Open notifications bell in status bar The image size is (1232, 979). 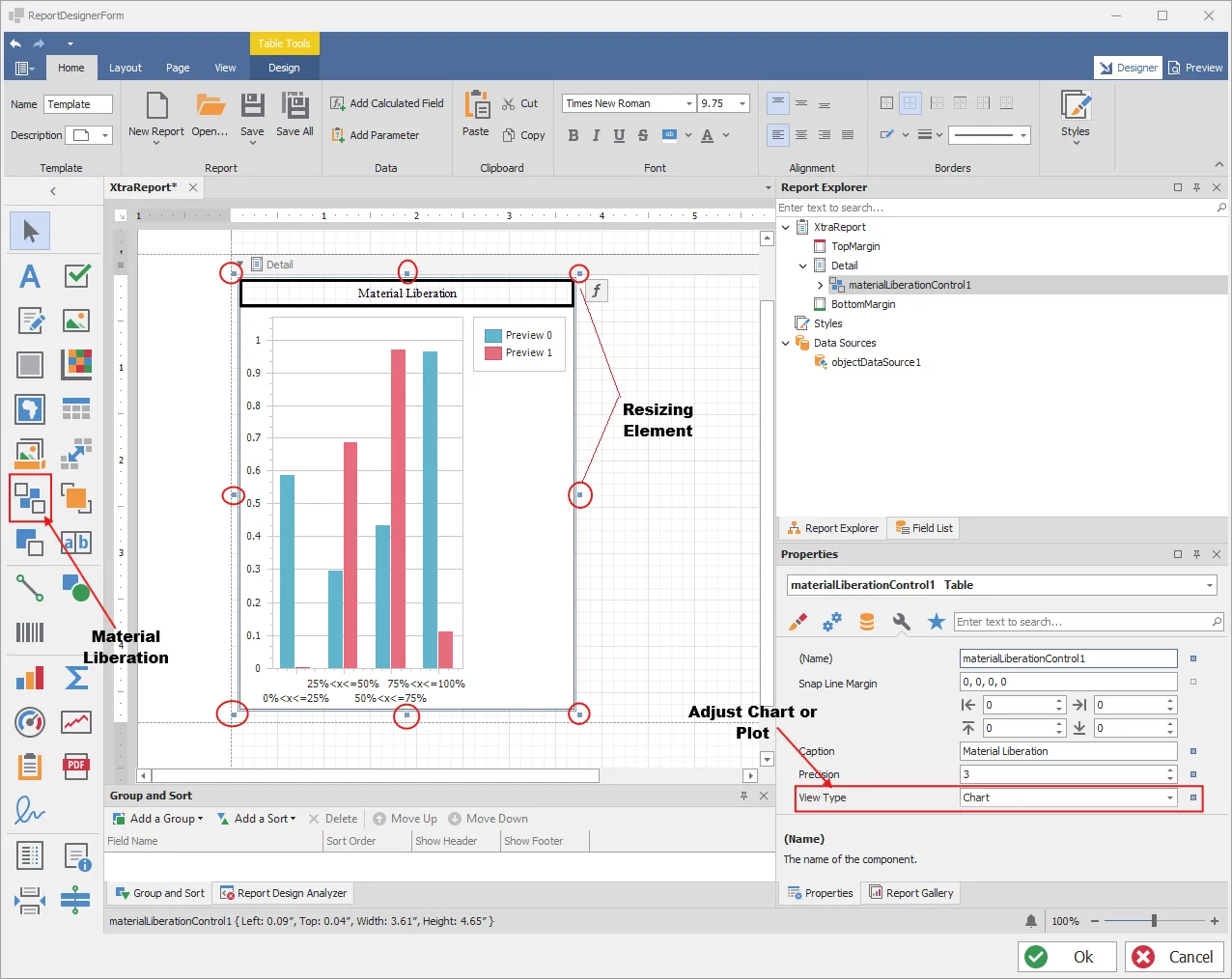pos(1031,921)
